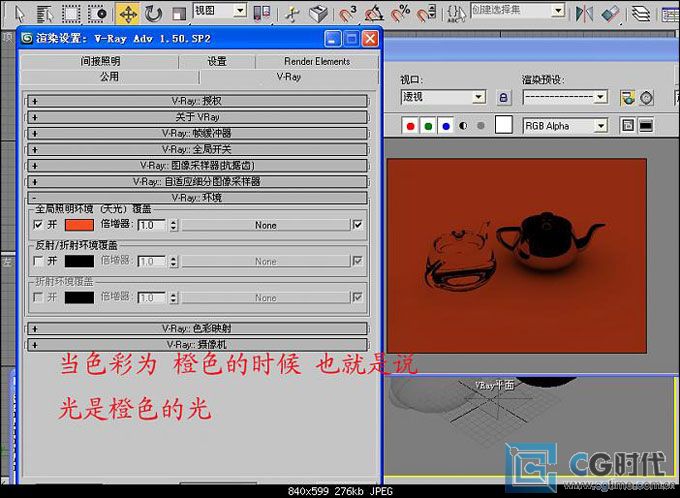
Task: Toggle 3D Snaps magnet icon
Action: 347,13
